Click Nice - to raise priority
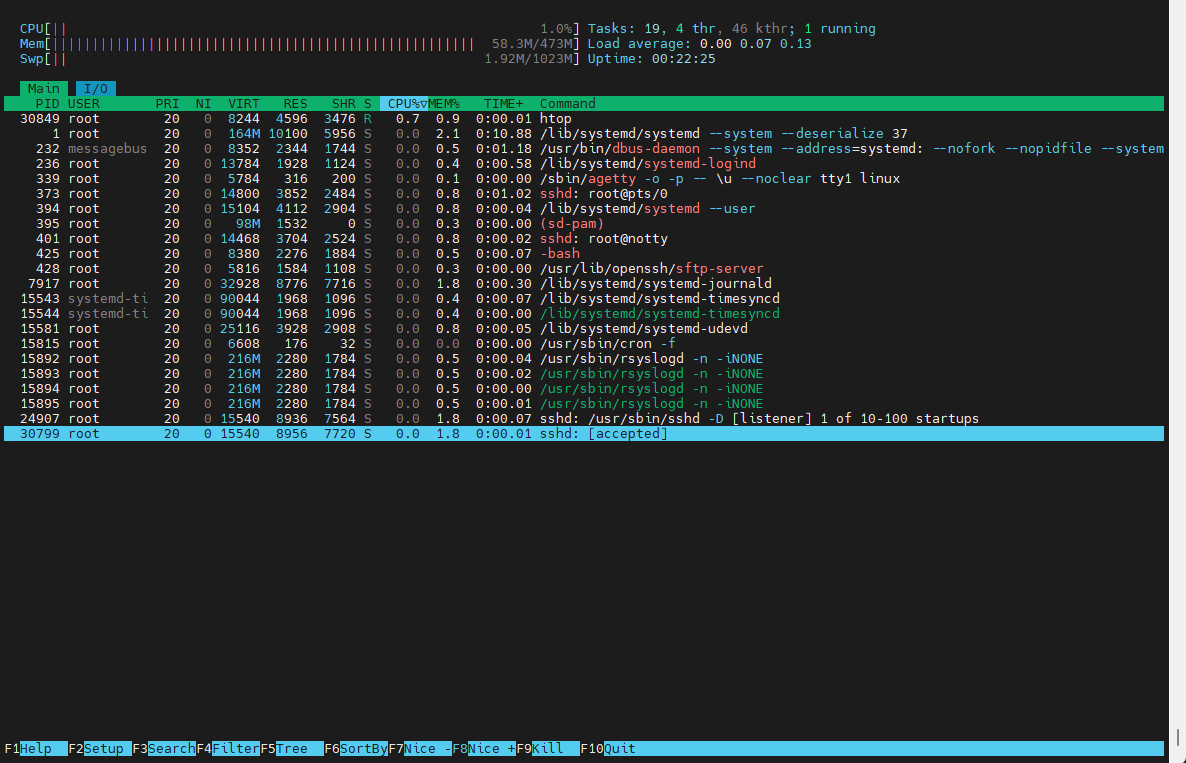 point(420,749)
